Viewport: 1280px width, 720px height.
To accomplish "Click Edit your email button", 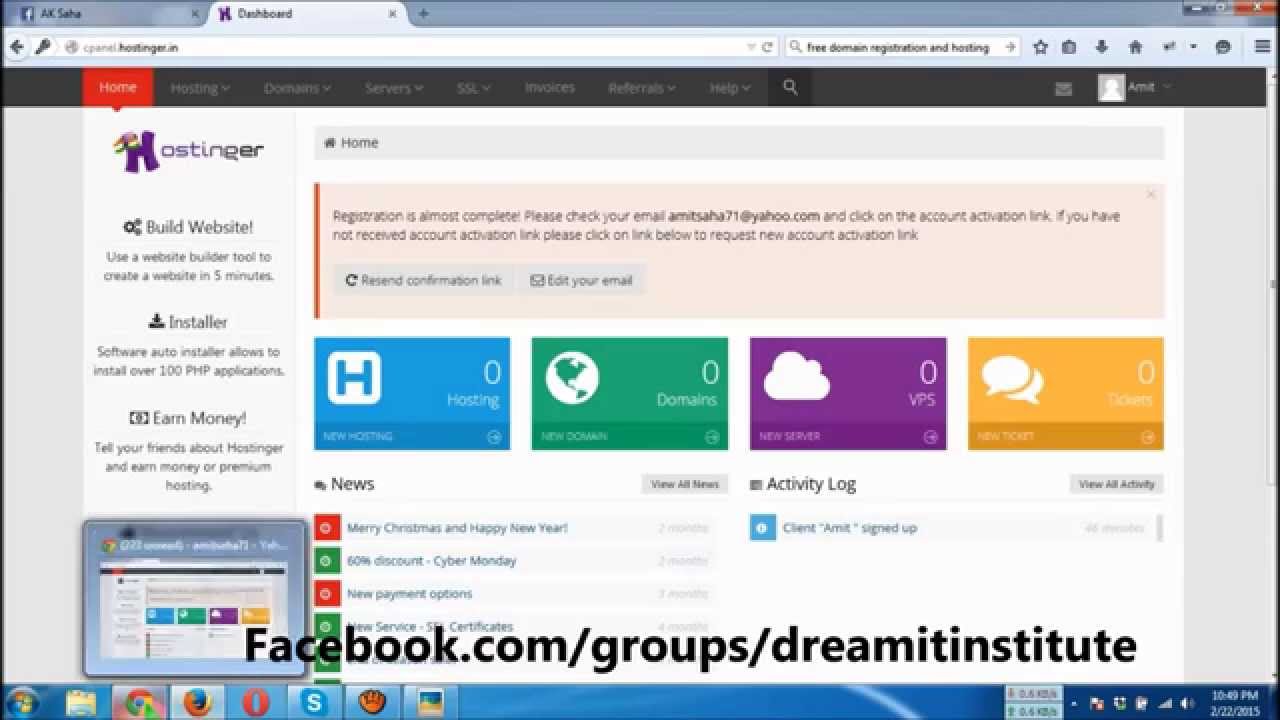I will point(581,281).
